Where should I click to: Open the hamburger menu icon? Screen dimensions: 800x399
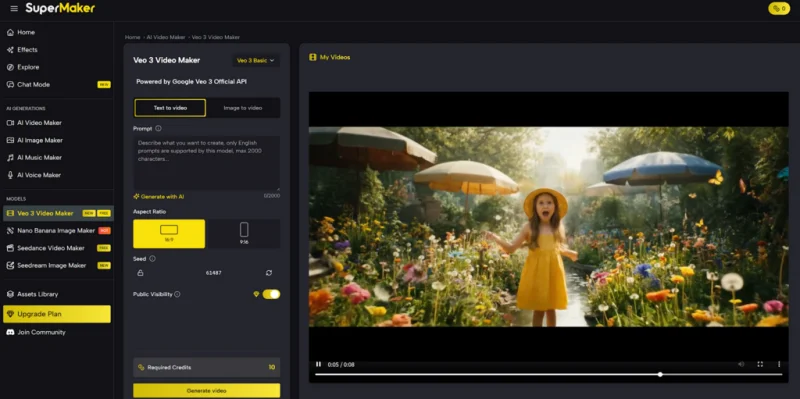(14, 9)
